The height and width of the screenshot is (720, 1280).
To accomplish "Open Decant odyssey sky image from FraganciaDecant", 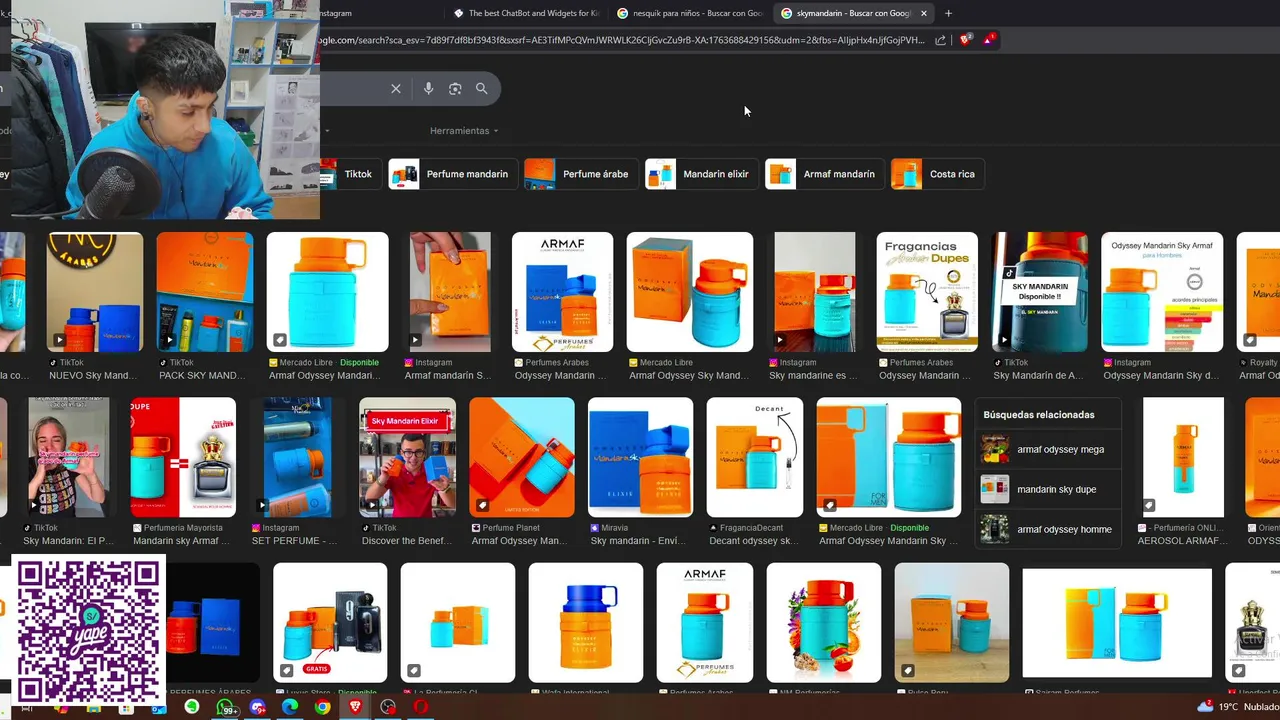I will pyautogui.click(x=754, y=457).
